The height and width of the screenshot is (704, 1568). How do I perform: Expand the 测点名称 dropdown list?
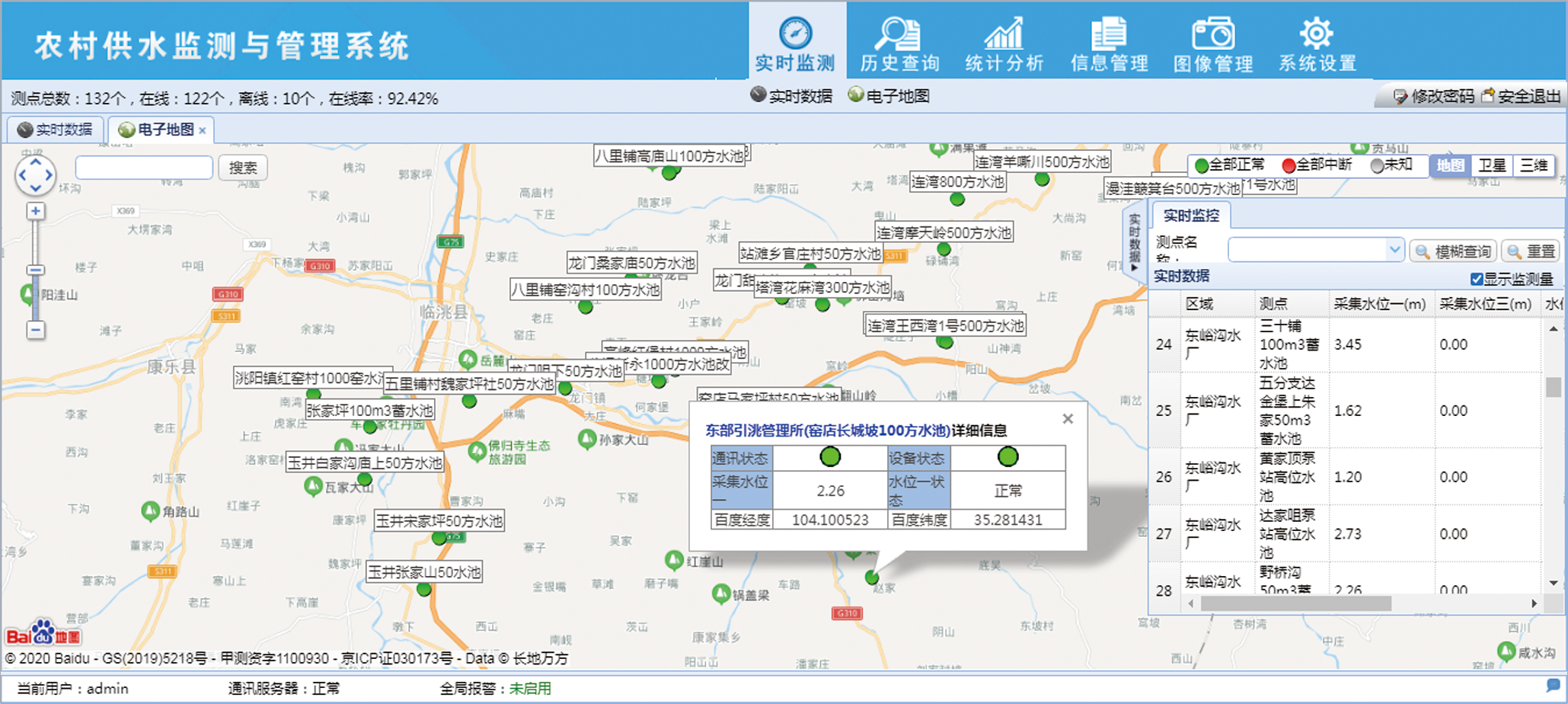tap(1394, 249)
